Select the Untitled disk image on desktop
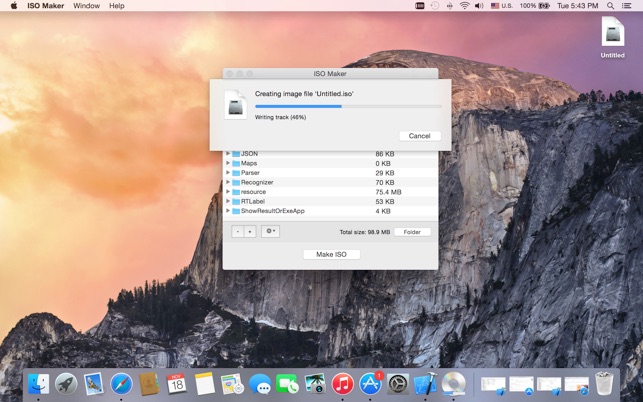This screenshot has width=643, height=402. click(x=613, y=32)
